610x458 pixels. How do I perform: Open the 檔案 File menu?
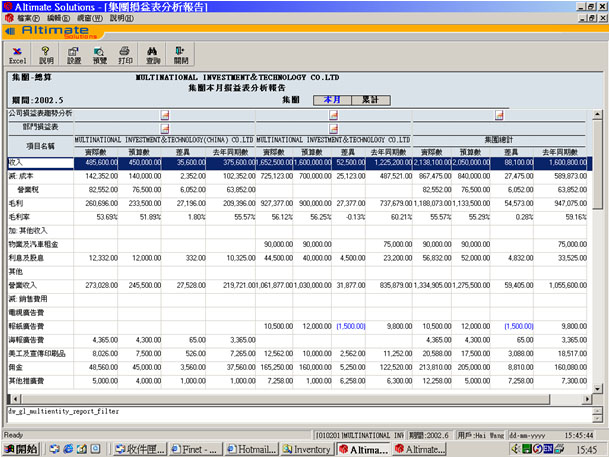(x=29, y=18)
